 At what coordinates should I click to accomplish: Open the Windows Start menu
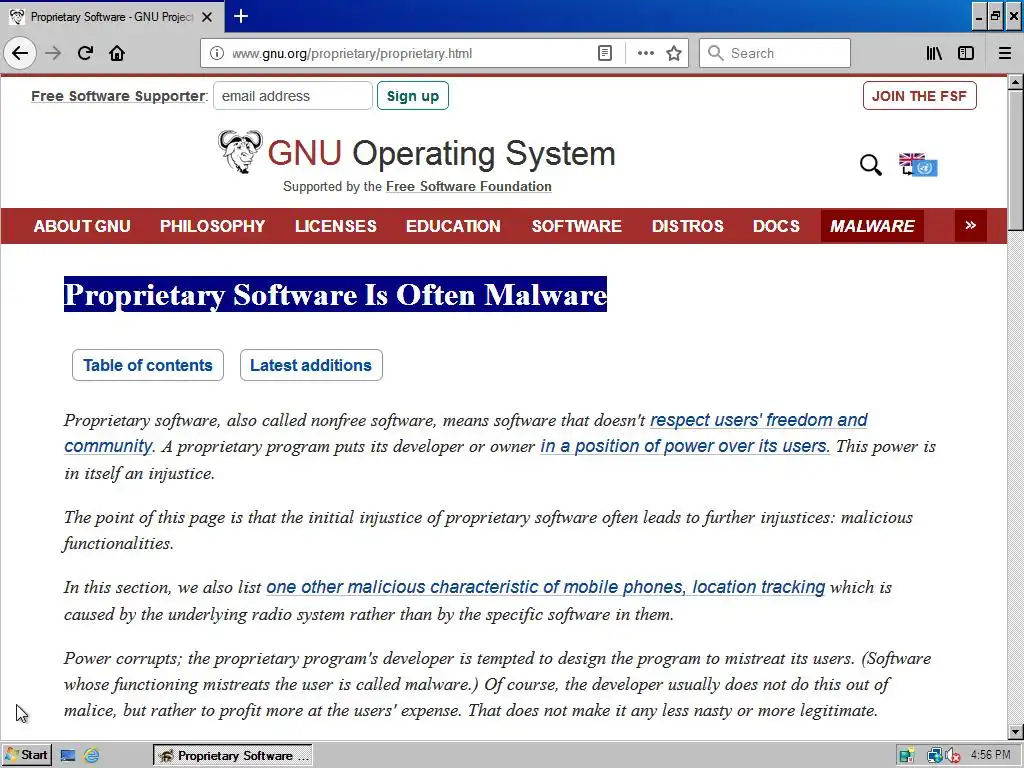tap(26, 755)
